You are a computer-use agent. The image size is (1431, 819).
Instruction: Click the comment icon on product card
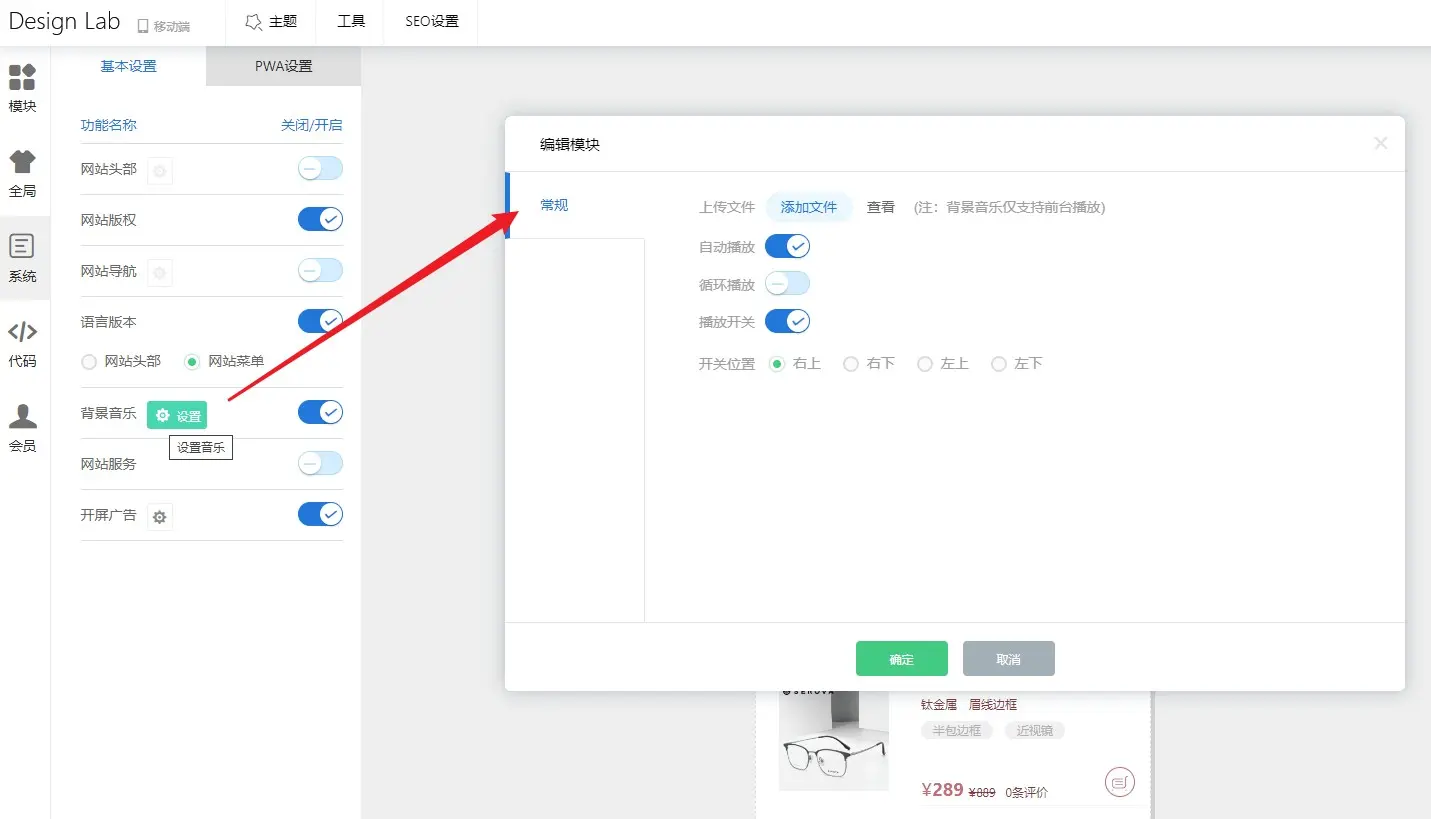click(1120, 781)
